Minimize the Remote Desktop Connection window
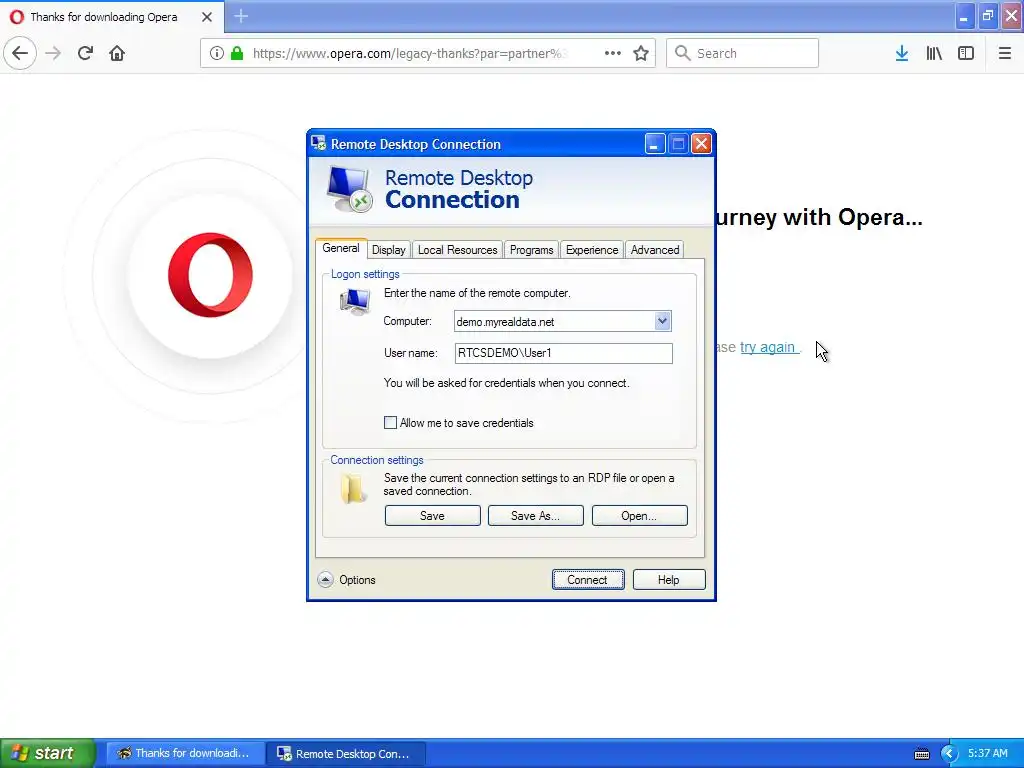This screenshot has width=1024, height=768. coord(655,144)
